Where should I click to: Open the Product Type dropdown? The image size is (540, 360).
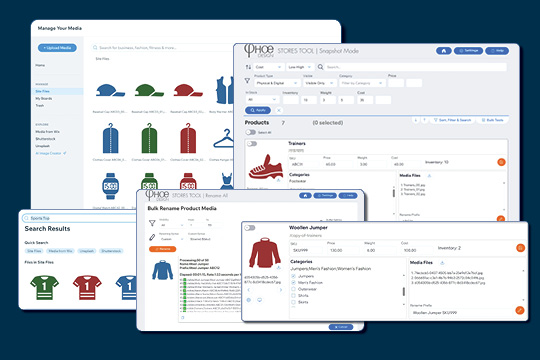point(277,83)
